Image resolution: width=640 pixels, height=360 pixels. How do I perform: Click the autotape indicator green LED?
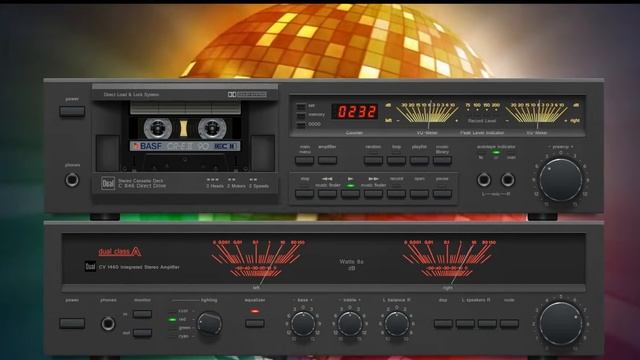tap(496, 152)
